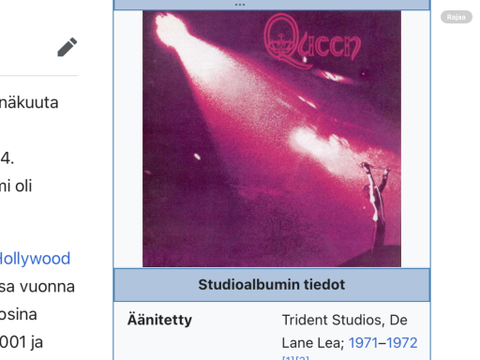Click the gray Rajaa button
480x360 pixels.
tap(456, 17)
